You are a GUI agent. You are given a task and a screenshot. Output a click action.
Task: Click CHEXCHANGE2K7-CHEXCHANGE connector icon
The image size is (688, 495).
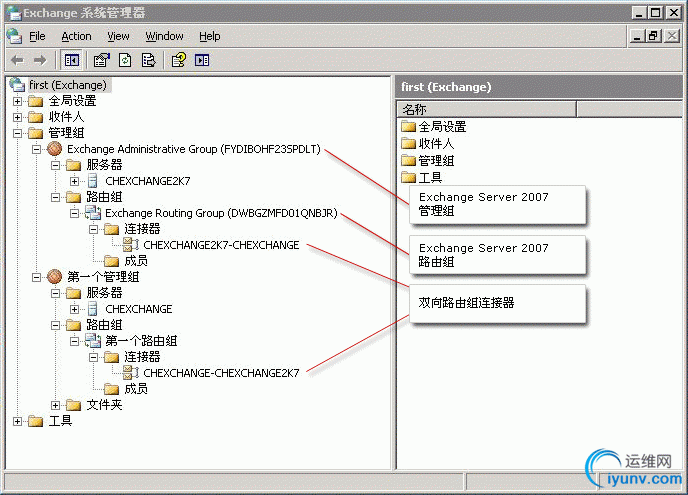[x=131, y=245]
